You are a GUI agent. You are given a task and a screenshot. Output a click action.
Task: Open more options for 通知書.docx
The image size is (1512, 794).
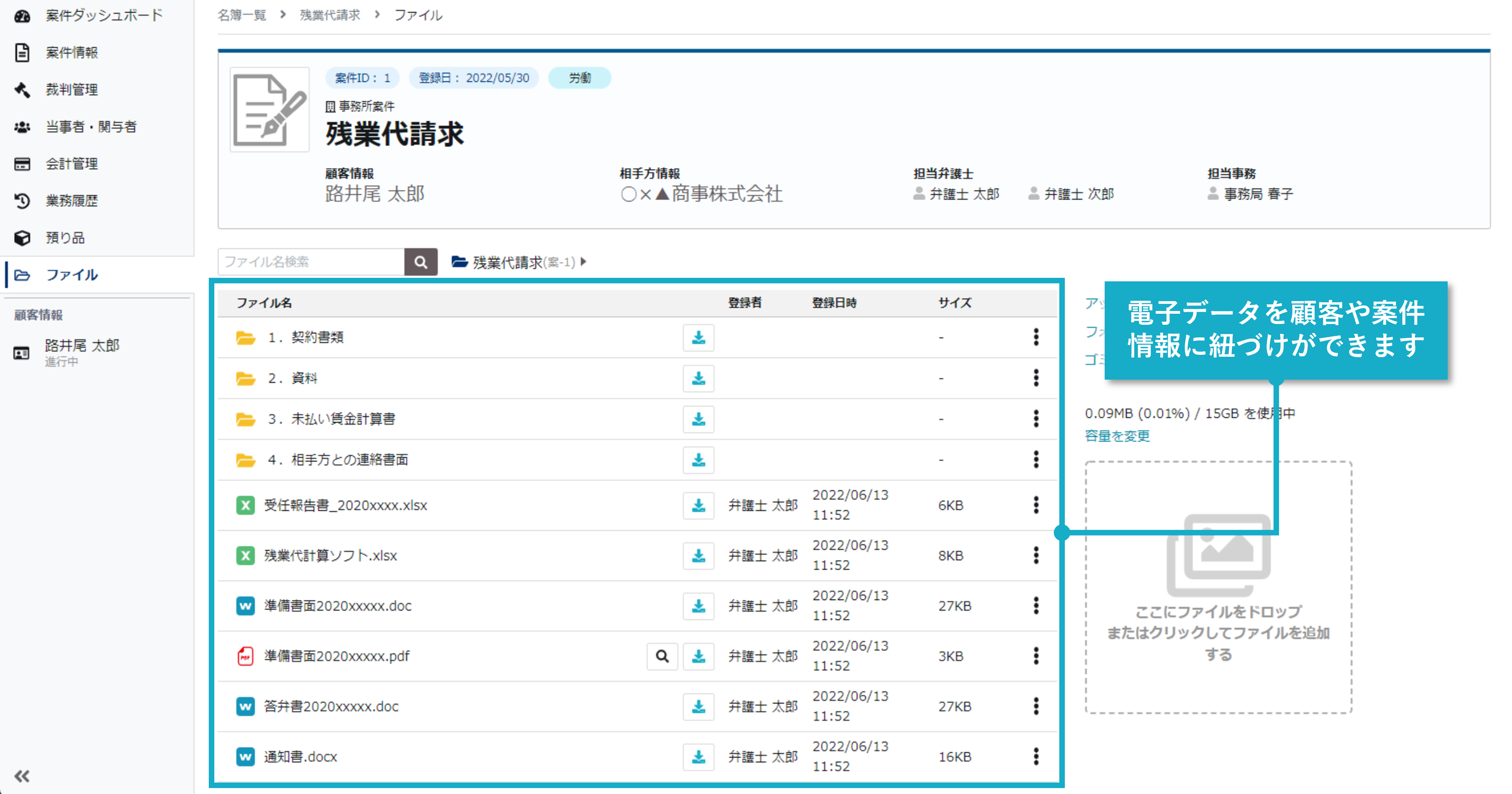[1036, 757]
